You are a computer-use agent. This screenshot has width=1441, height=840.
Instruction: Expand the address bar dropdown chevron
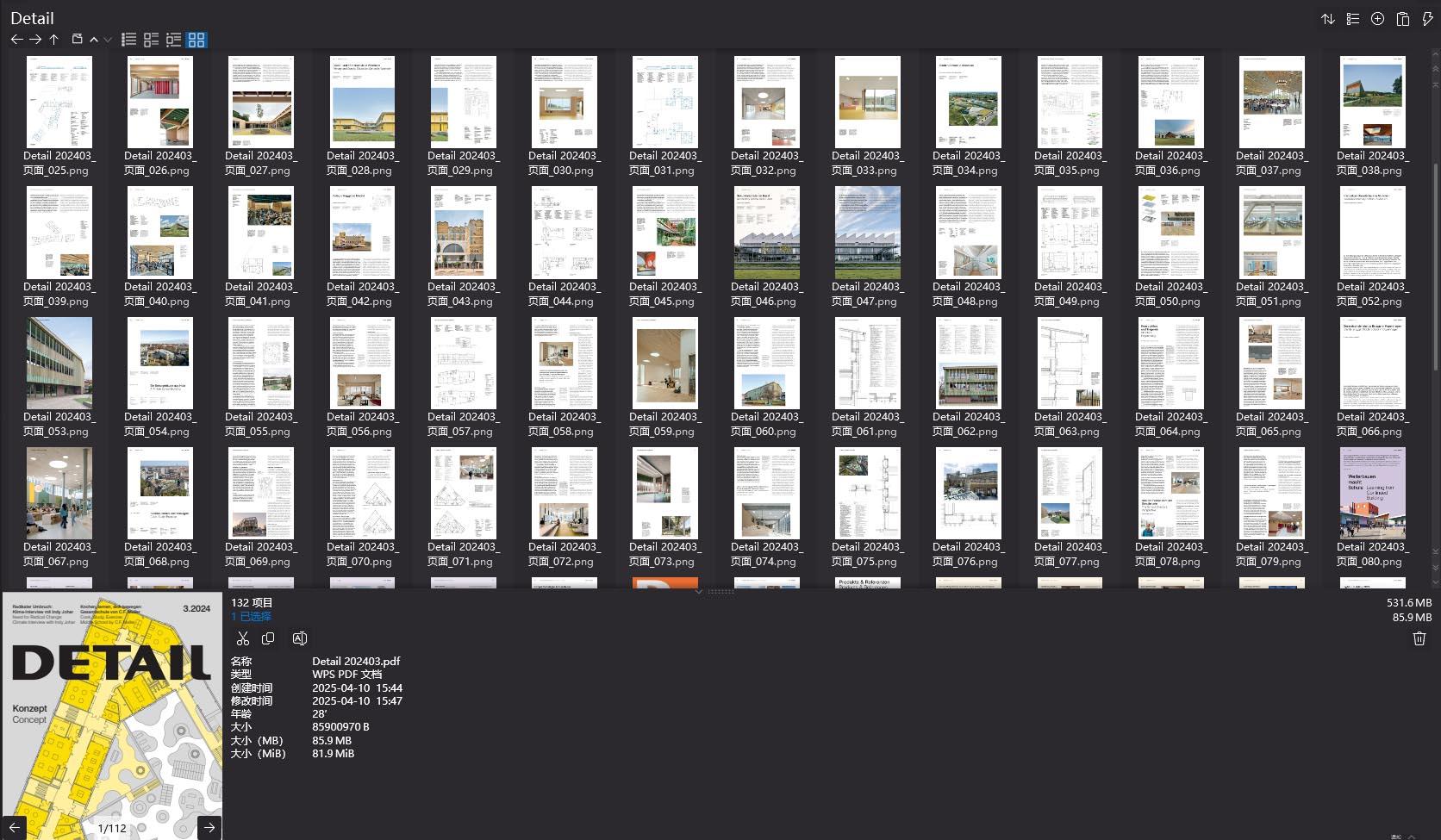coord(107,40)
